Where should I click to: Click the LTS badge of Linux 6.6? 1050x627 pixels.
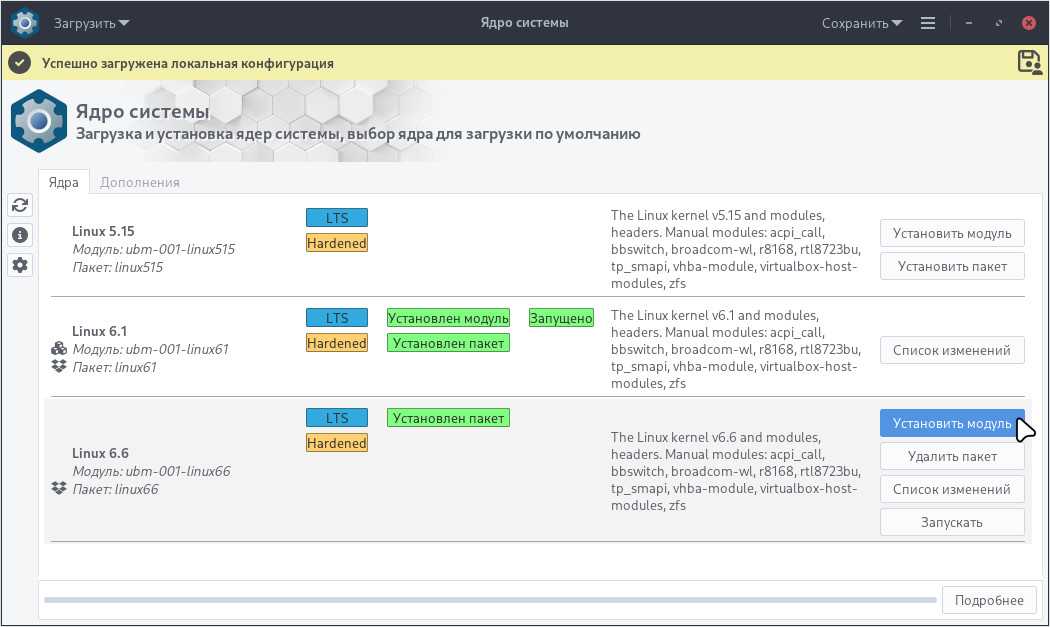[x=337, y=418]
